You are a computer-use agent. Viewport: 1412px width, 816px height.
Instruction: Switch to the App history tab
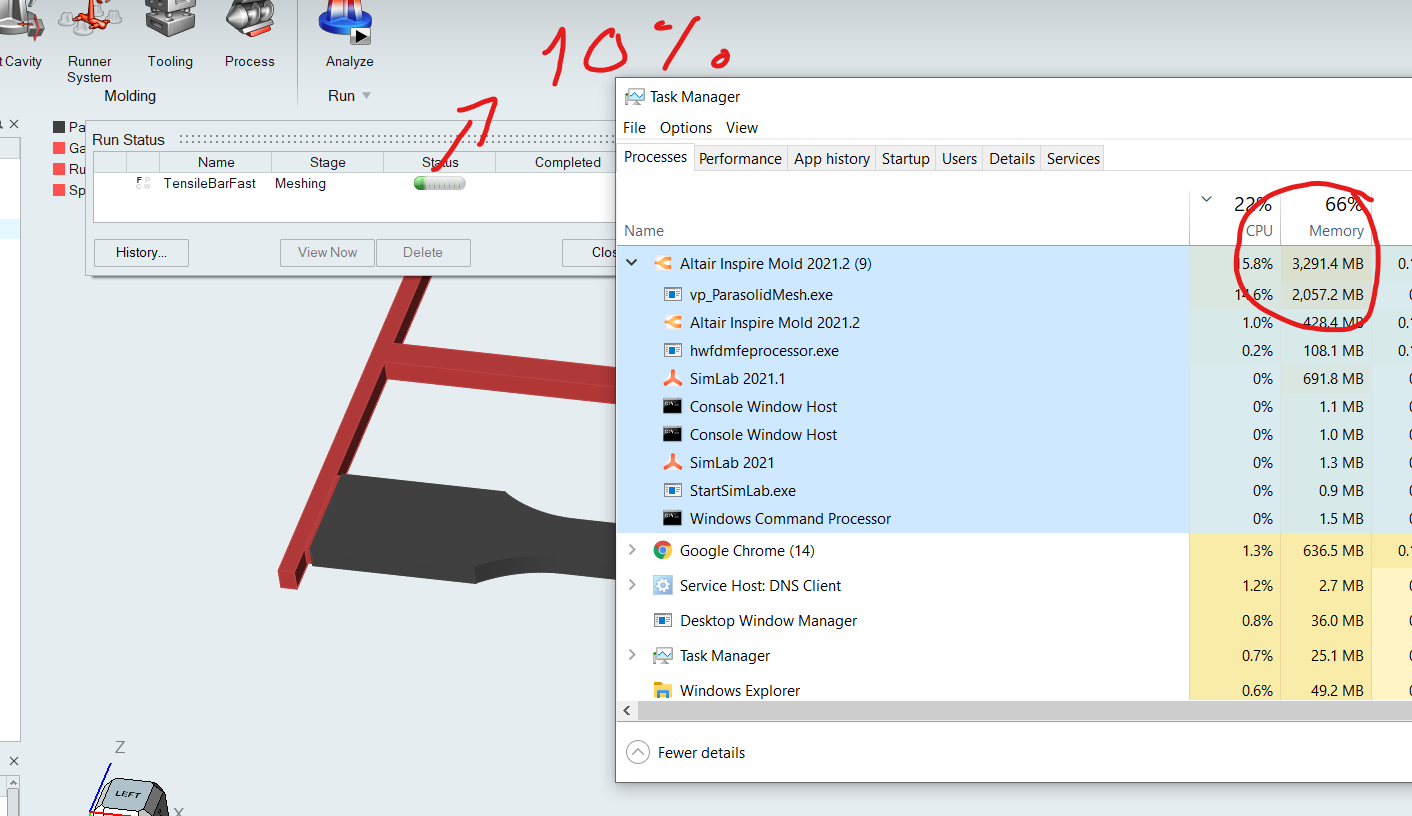coord(832,158)
